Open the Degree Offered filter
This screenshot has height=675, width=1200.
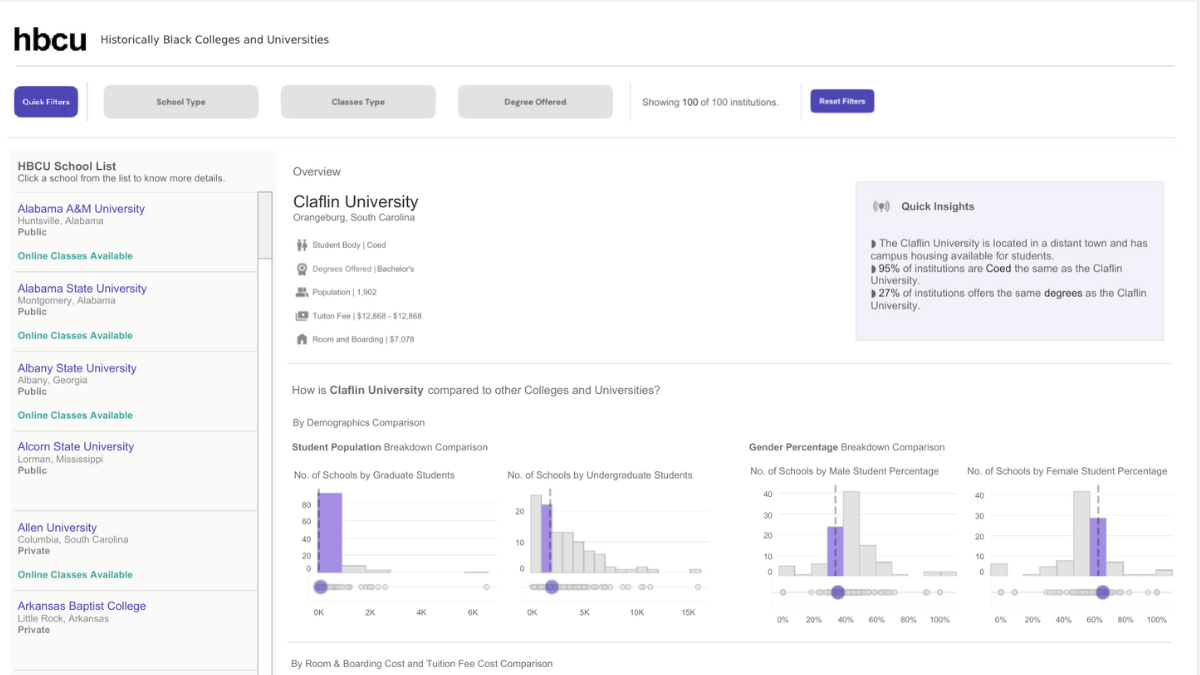[535, 101]
